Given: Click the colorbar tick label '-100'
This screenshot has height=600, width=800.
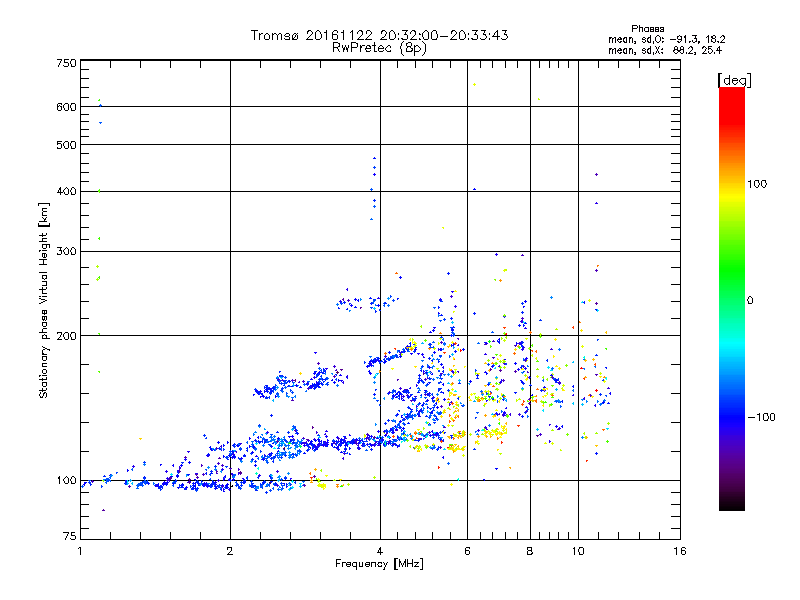Looking at the screenshot, I should pyautogui.click(x=761, y=417).
